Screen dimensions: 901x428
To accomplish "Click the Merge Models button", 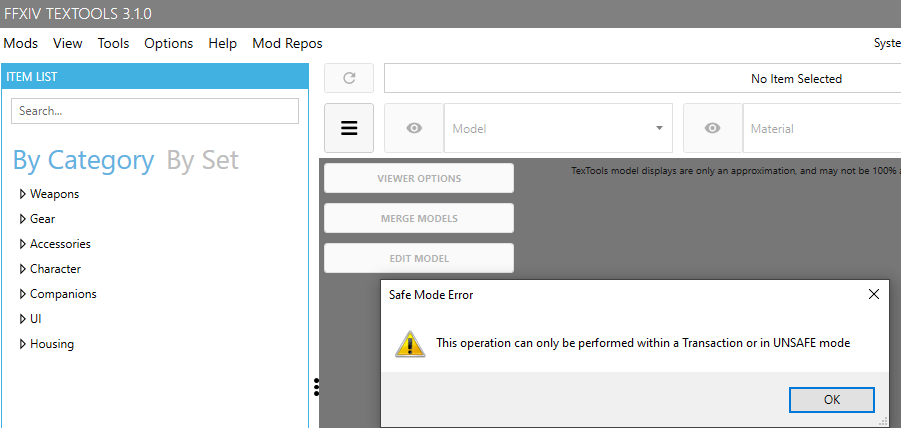I will (419, 218).
